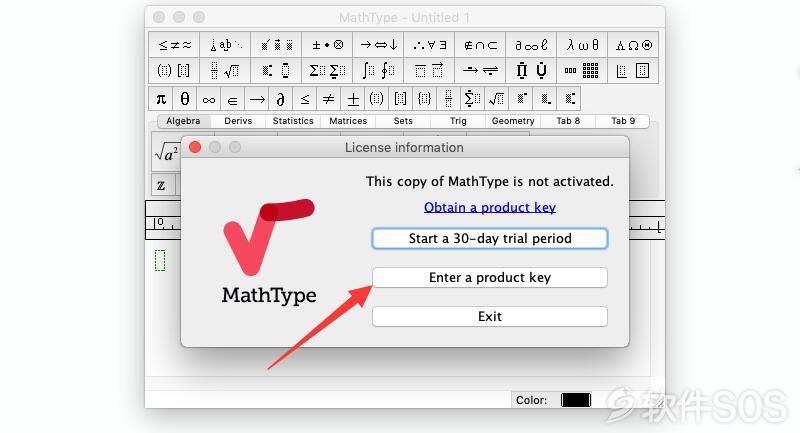Open the embellishments palette
This screenshot has width=800, height=433.
click(x=276, y=45)
